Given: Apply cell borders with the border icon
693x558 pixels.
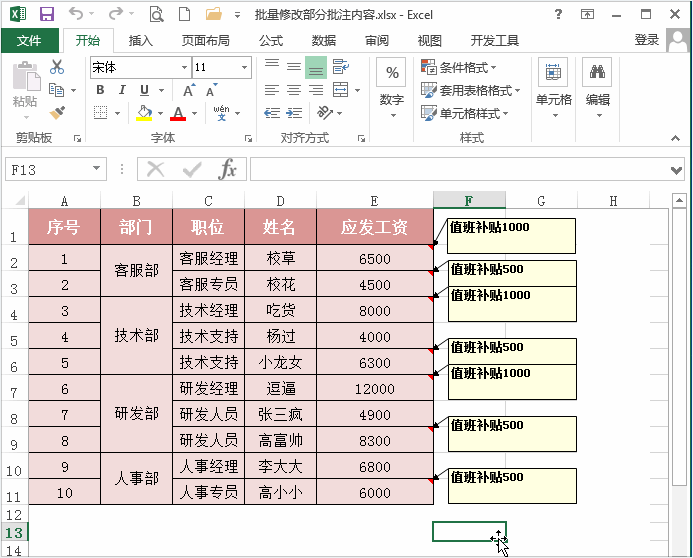Looking at the screenshot, I should [x=101, y=113].
